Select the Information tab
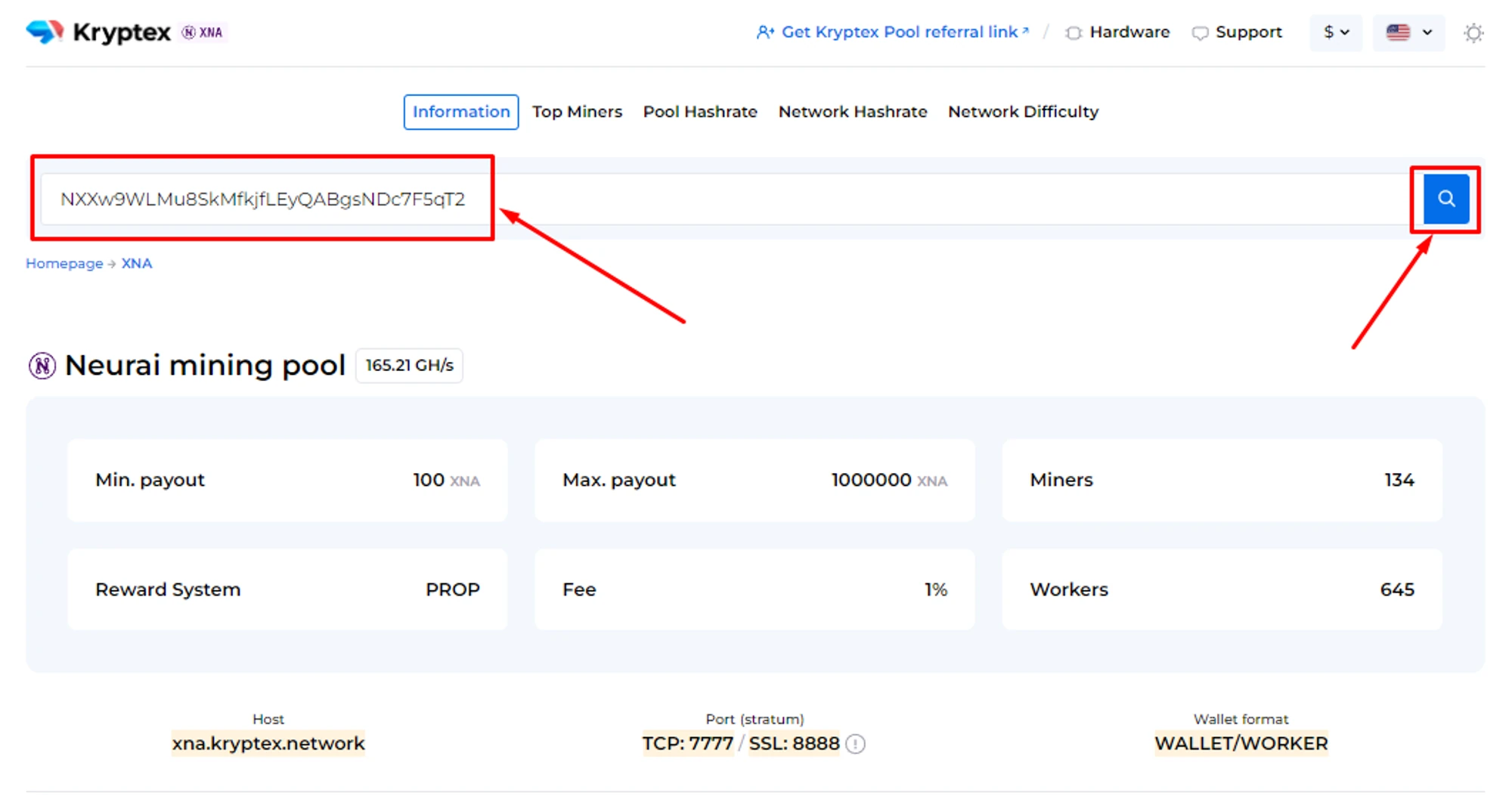 [x=461, y=112]
